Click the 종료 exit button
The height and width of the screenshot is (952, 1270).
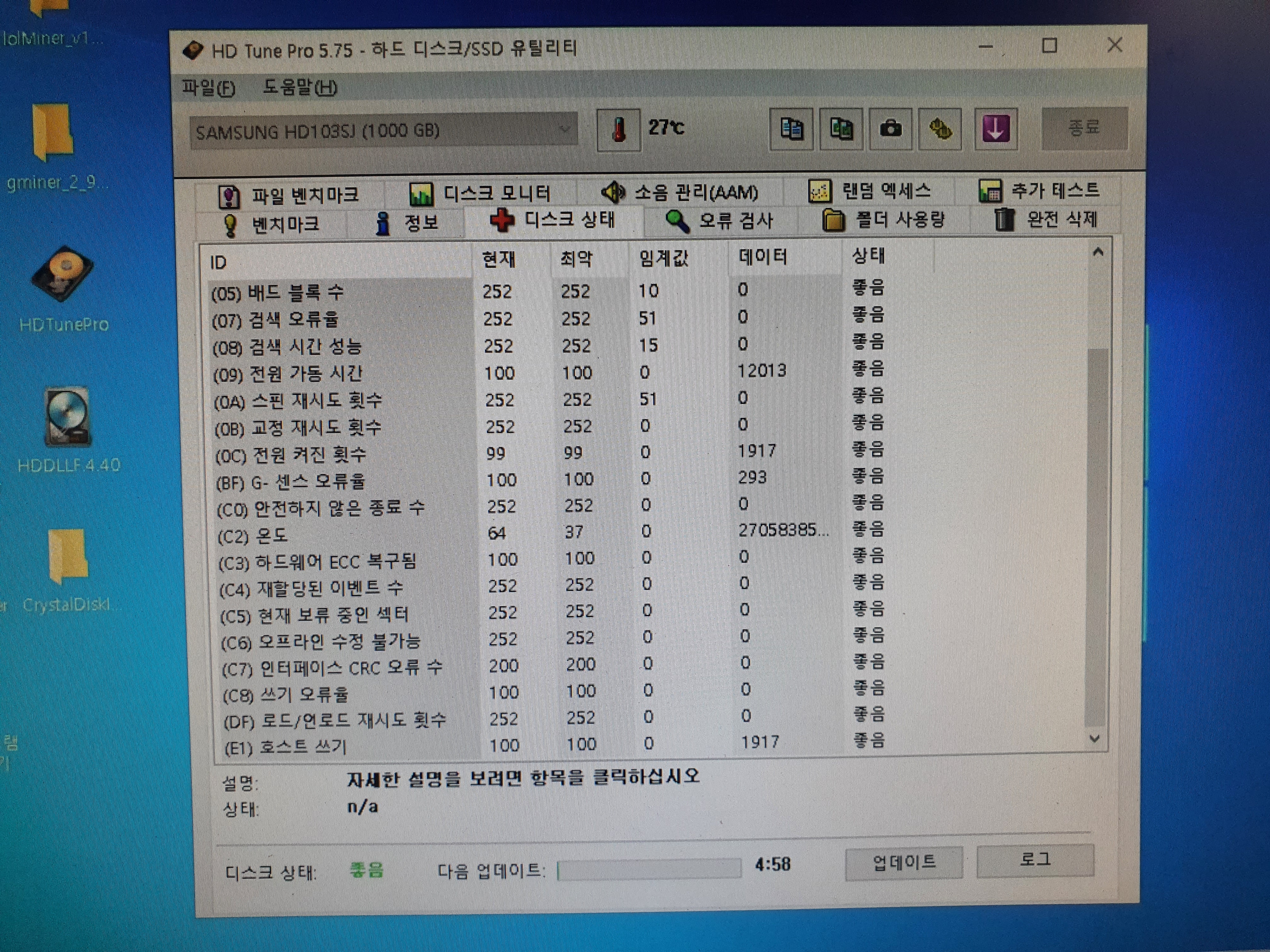coord(1084,128)
